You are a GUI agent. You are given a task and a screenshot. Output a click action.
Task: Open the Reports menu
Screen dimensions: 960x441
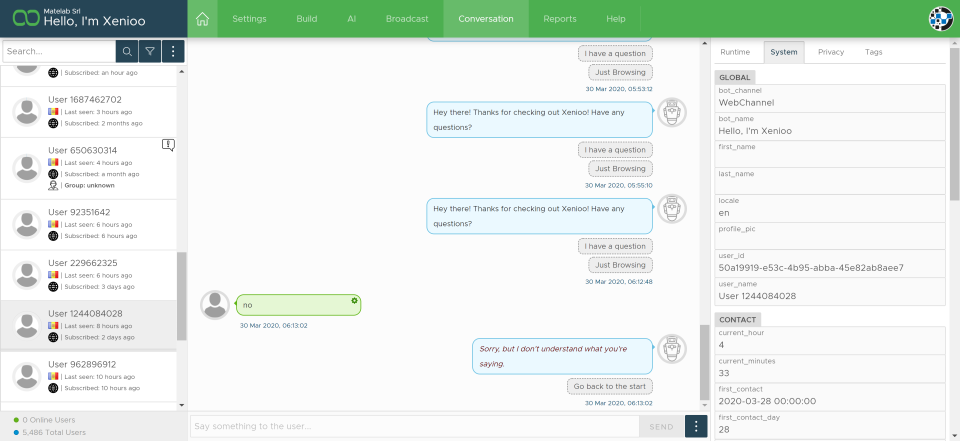point(560,18)
